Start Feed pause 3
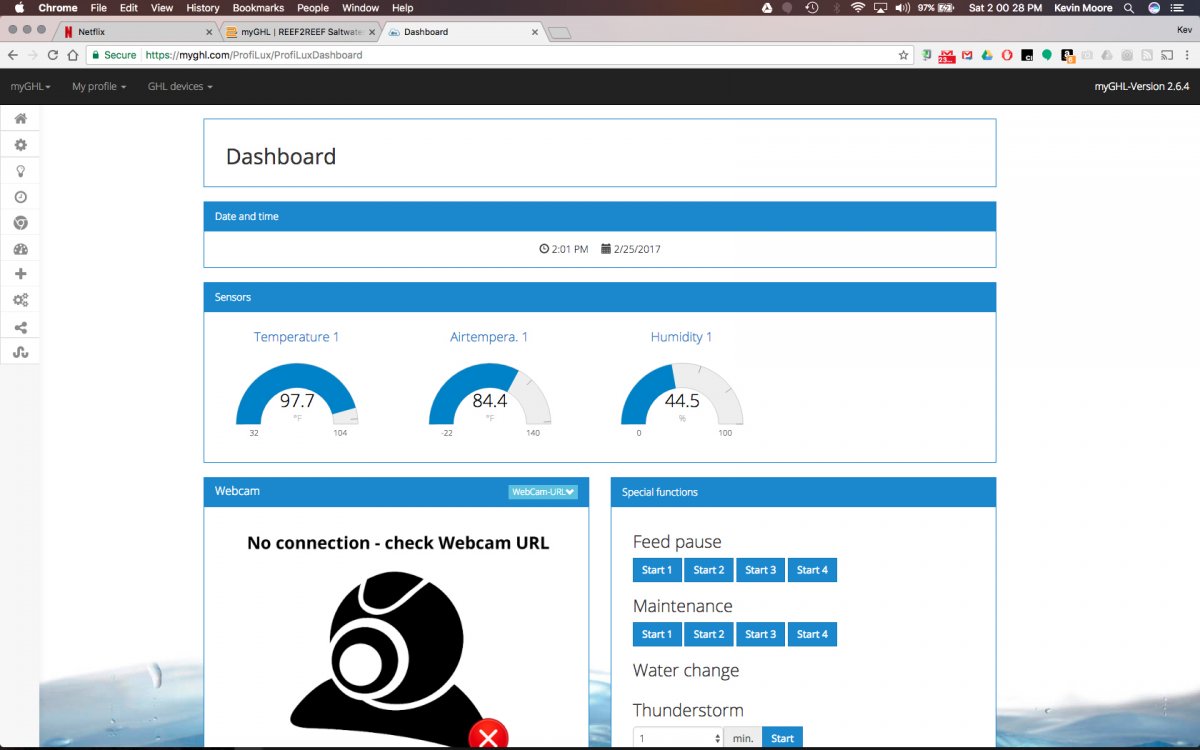1200x750 pixels. click(760, 570)
